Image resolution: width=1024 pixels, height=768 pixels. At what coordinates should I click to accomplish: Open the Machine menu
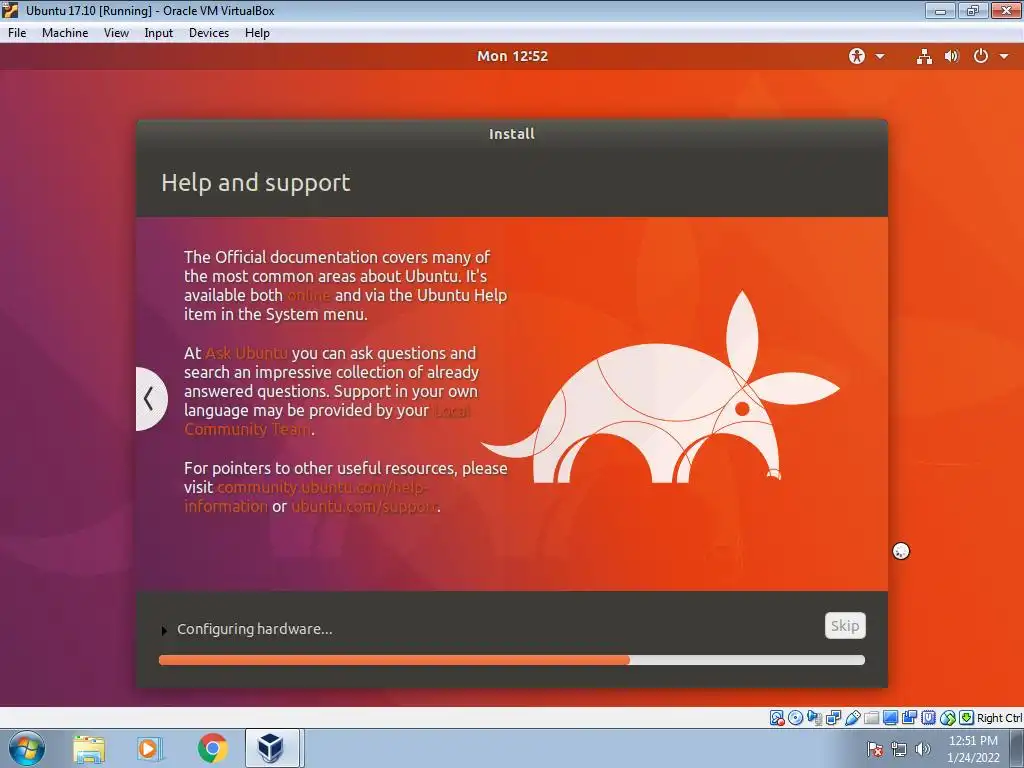tap(65, 33)
